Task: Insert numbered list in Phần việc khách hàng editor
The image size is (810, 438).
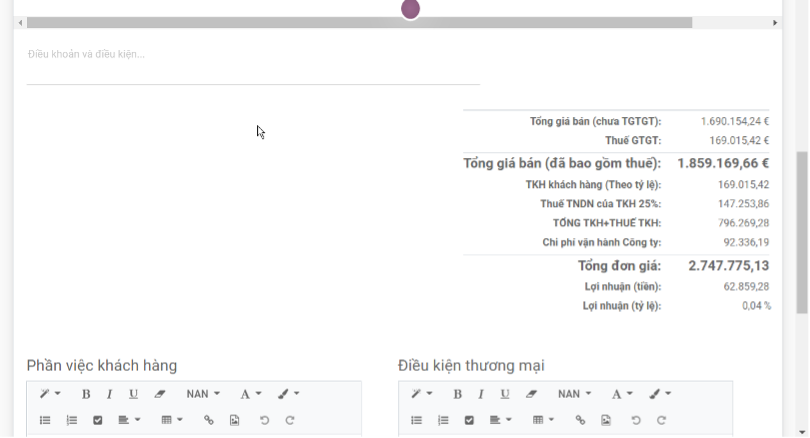Action: pyautogui.click(x=71, y=420)
